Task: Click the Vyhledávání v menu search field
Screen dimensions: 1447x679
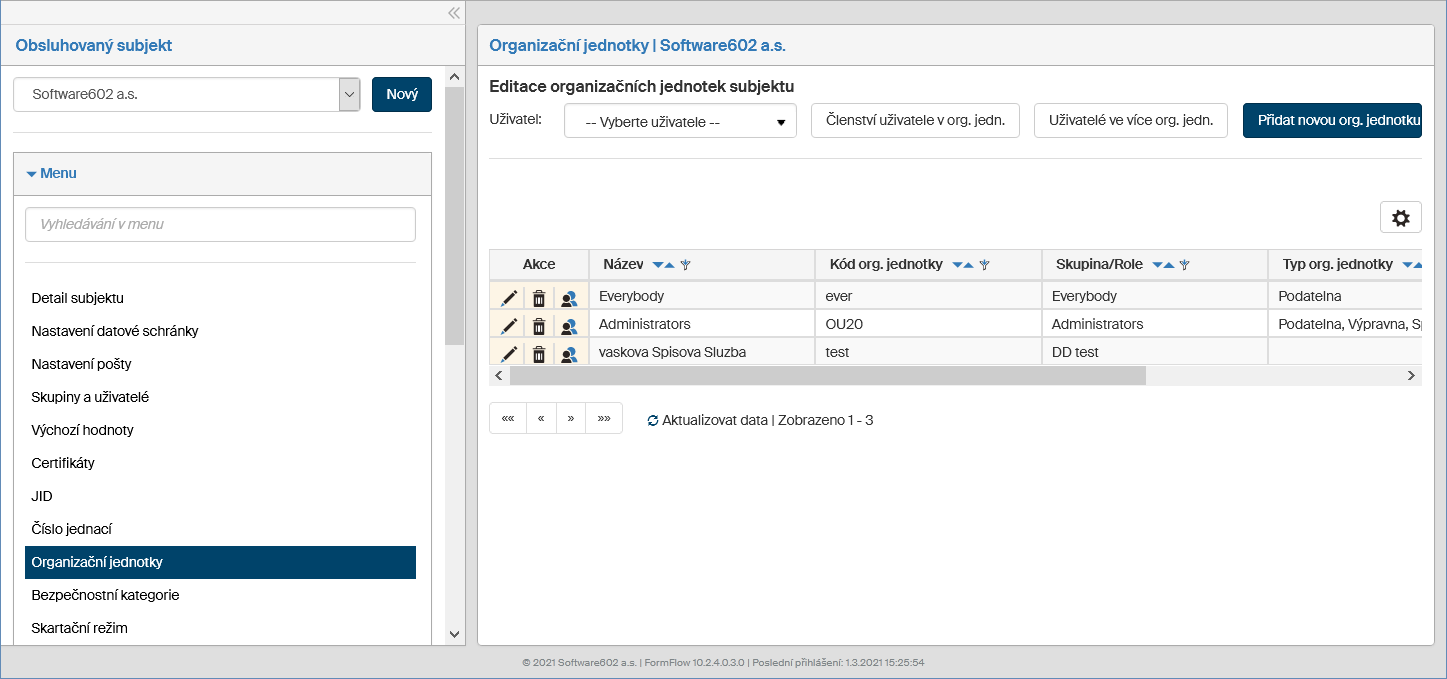Action: (x=220, y=225)
